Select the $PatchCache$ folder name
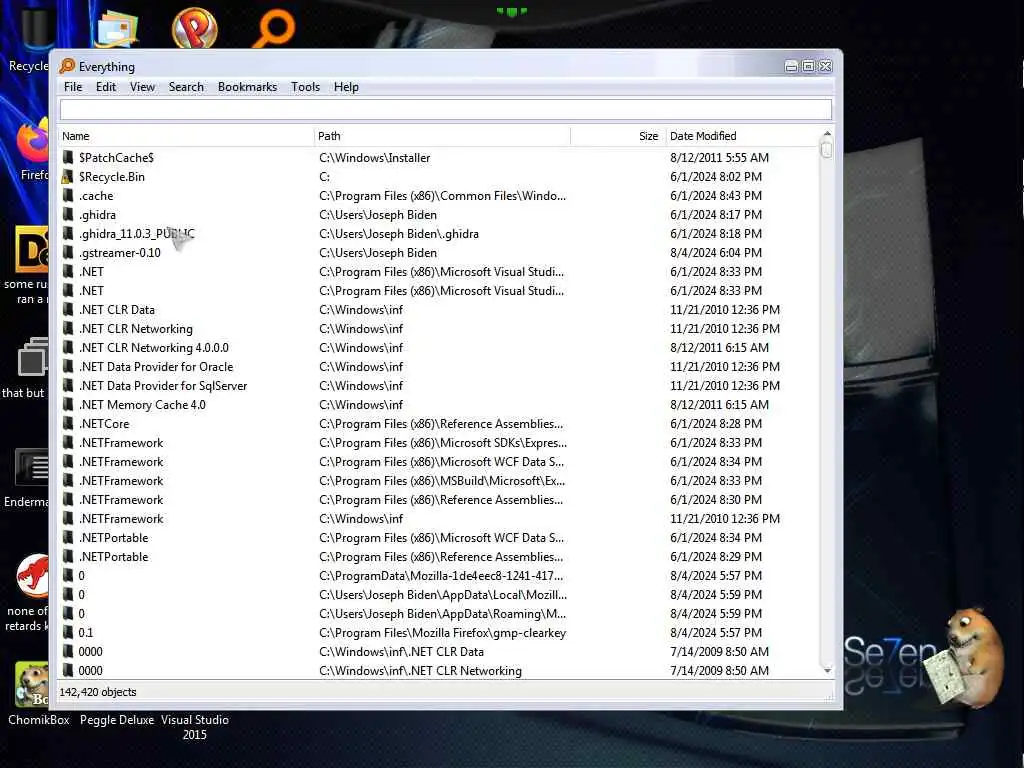This screenshot has width=1024, height=768. click(x=116, y=157)
